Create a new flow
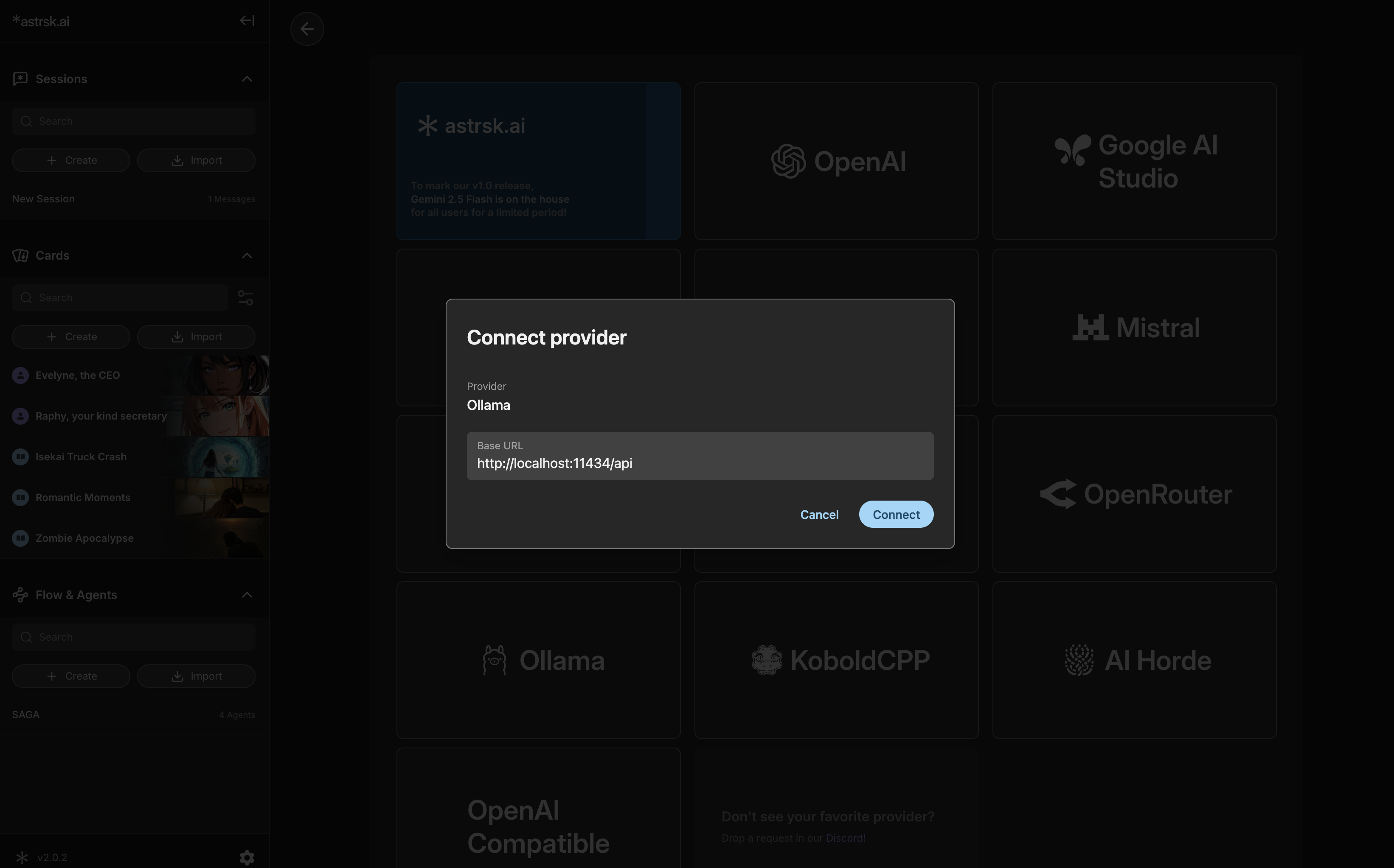Viewport: 1394px width, 868px height. (70, 676)
